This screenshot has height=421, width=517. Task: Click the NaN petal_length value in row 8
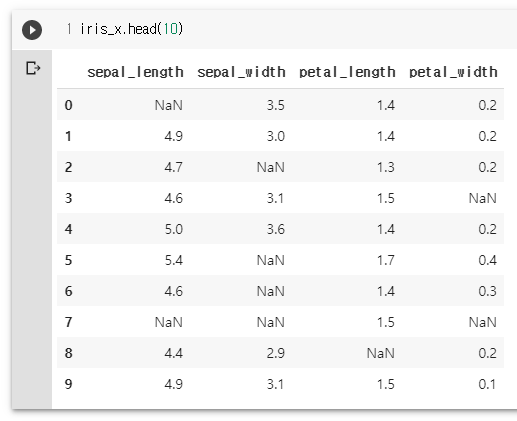point(381,353)
